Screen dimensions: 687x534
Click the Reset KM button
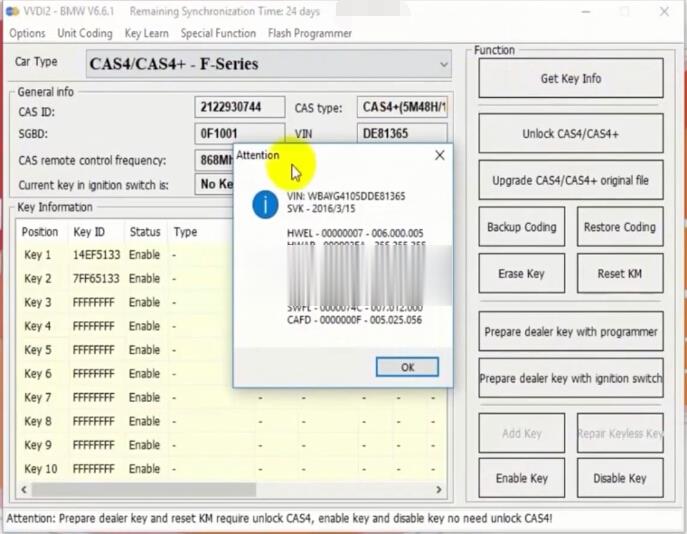tap(620, 273)
